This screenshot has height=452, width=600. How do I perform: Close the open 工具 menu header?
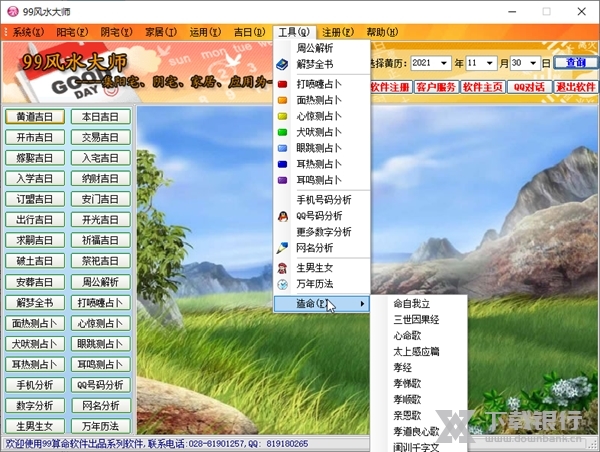click(x=294, y=32)
